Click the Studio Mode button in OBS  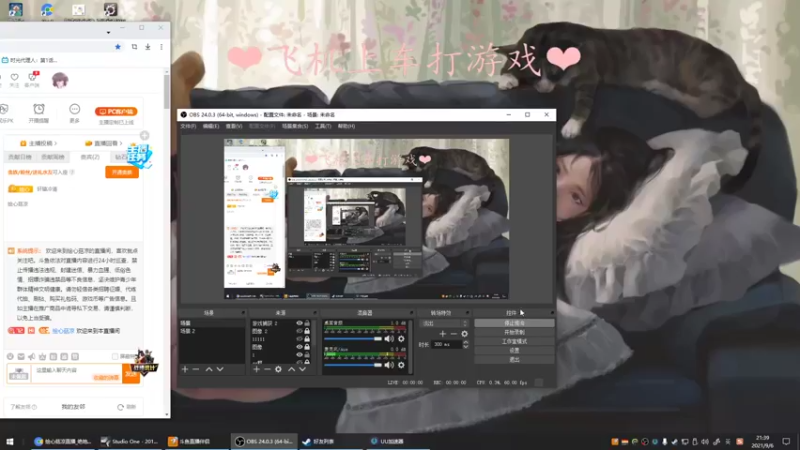coord(514,341)
